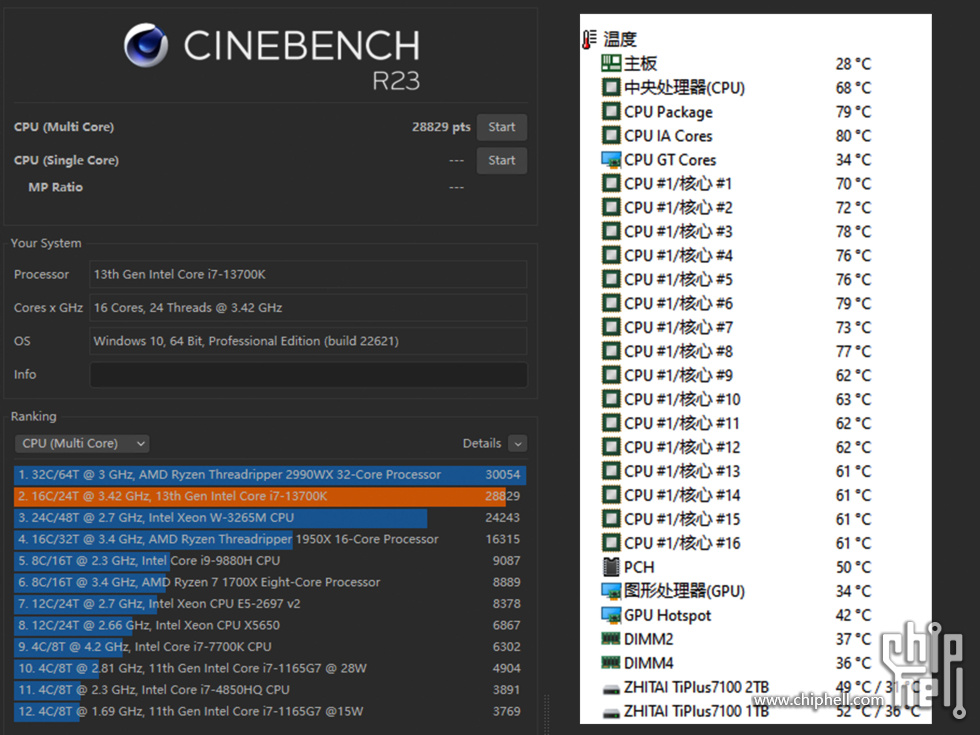Start the CPU (Multi Core) test
Viewport: 980px width, 735px height.
[x=502, y=127]
